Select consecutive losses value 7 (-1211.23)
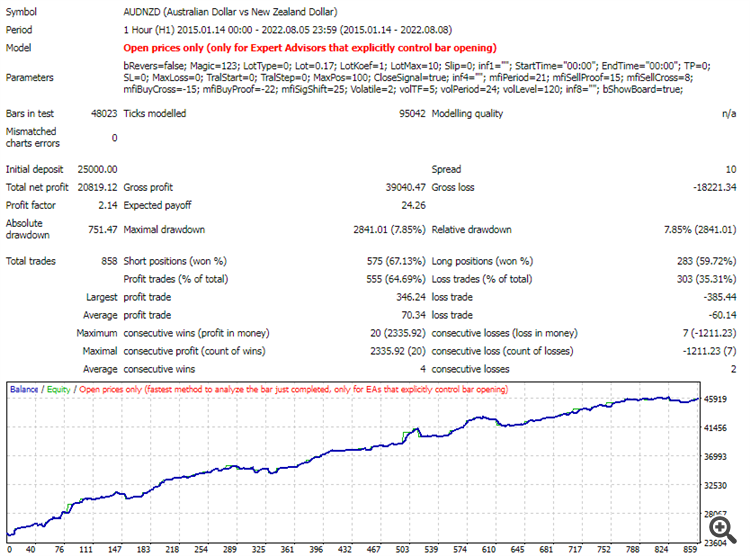The width and height of the screenshot is (750, 556). click(709, 334)
